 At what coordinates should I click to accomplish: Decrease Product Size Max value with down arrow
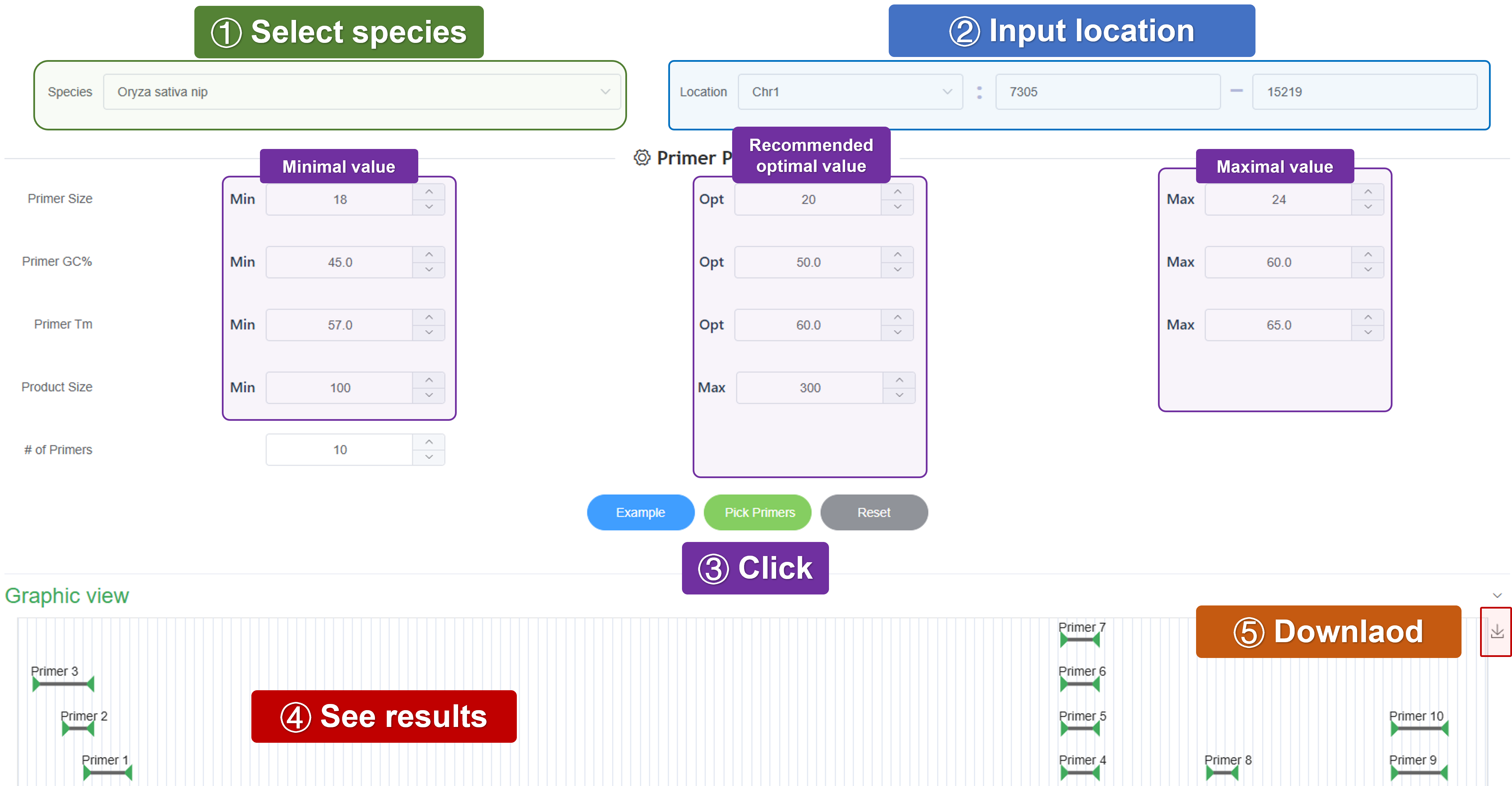point(899,395)
